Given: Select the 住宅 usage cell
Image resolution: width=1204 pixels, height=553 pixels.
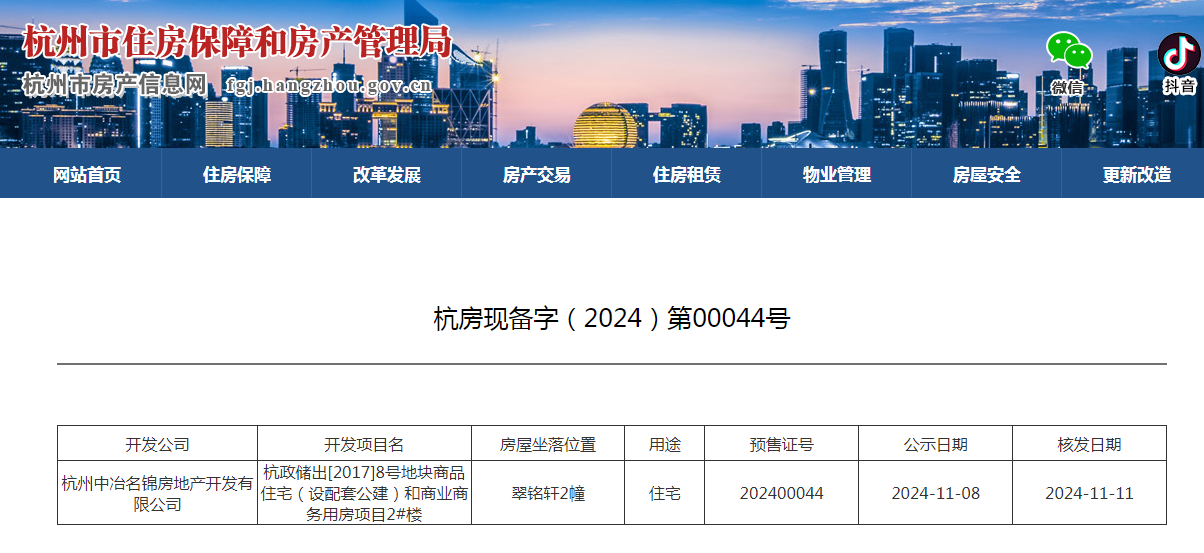Looking at the screenshot, I should (664, 493).
